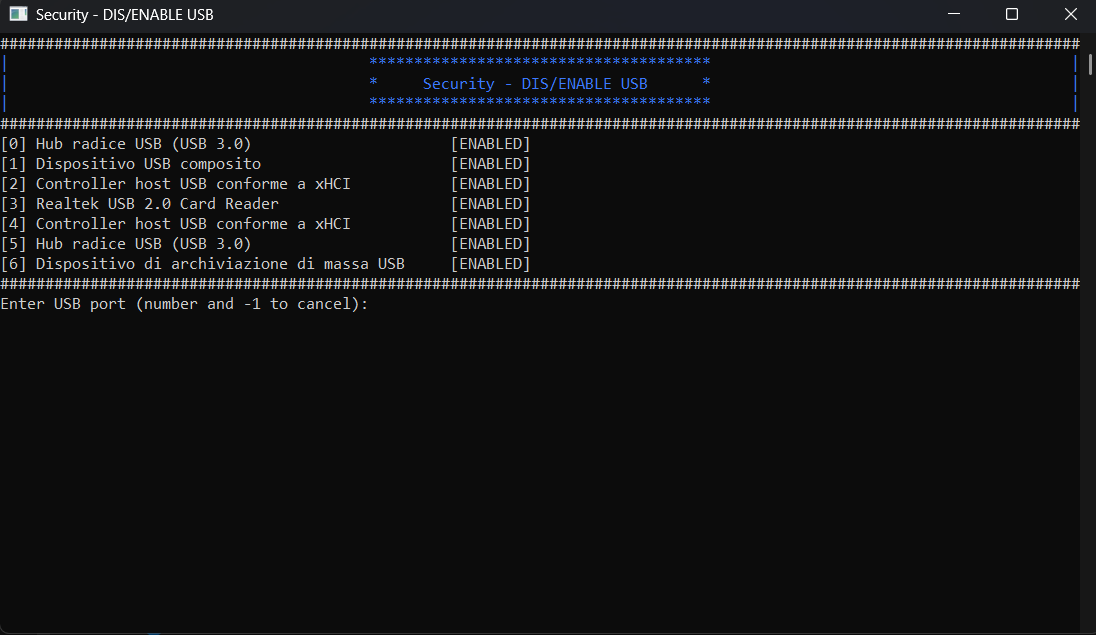Focus the input area after the prompt colon
1096x635 pixels.
click(x=380, y=304)
